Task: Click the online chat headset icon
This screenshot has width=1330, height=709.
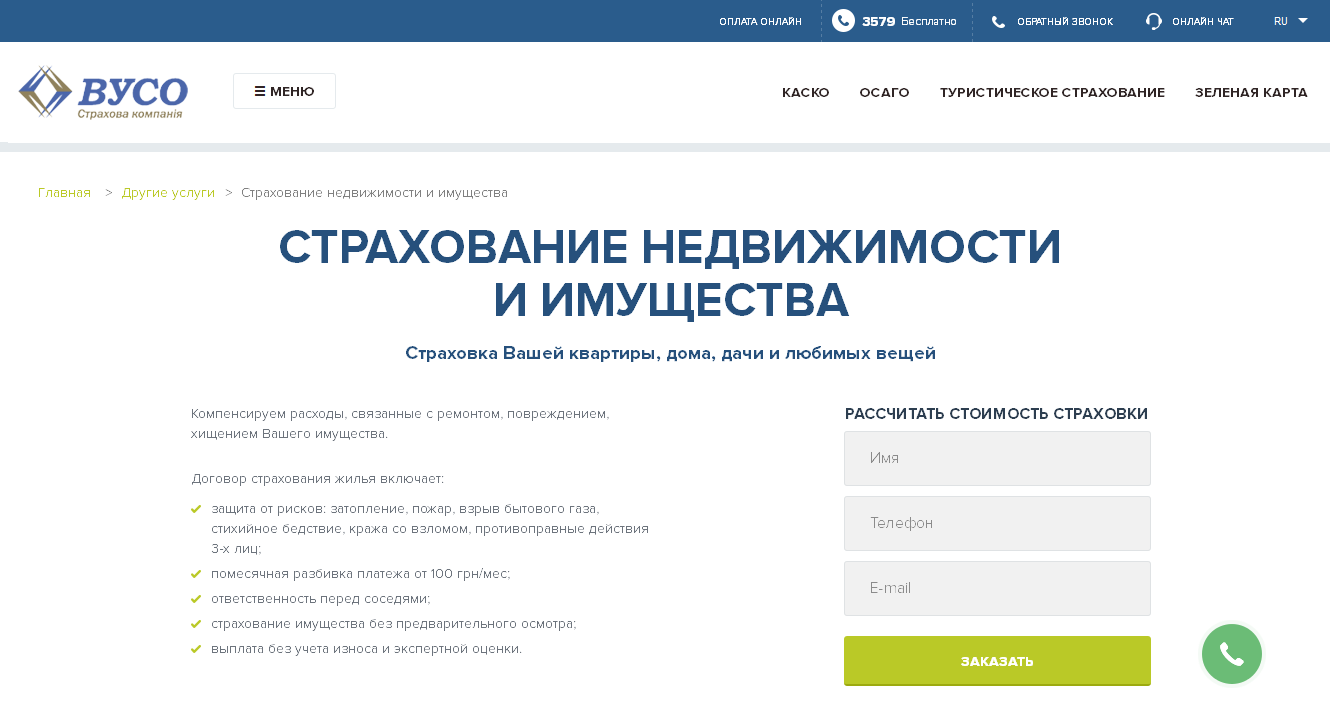Action: click(1154, 22)
